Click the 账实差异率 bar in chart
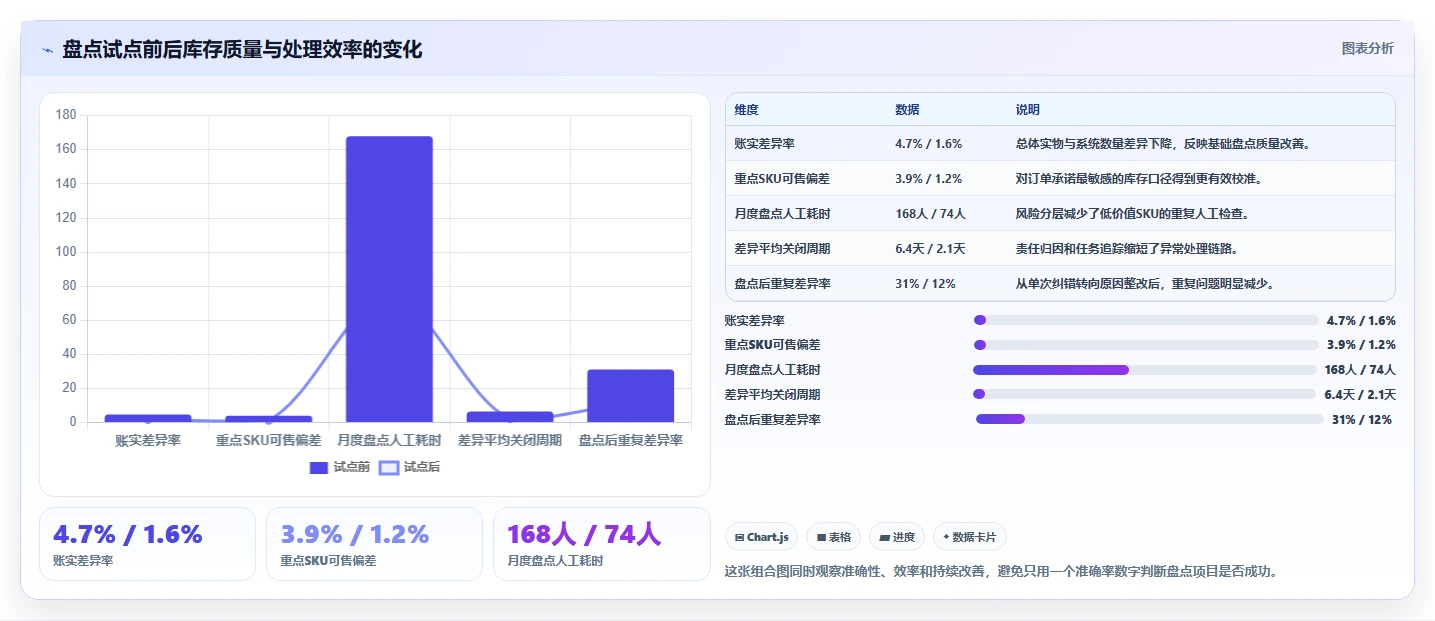 pos(148,418)
